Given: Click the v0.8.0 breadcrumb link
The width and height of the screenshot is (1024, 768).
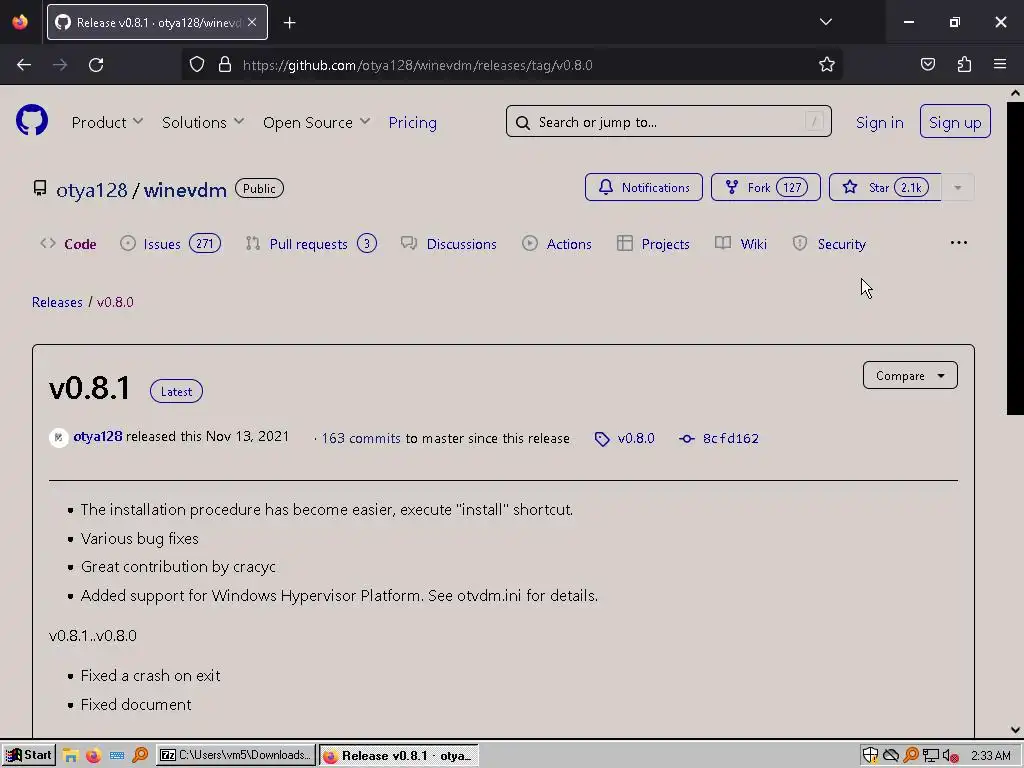Looking at the screenshot, I should (115, 302).
